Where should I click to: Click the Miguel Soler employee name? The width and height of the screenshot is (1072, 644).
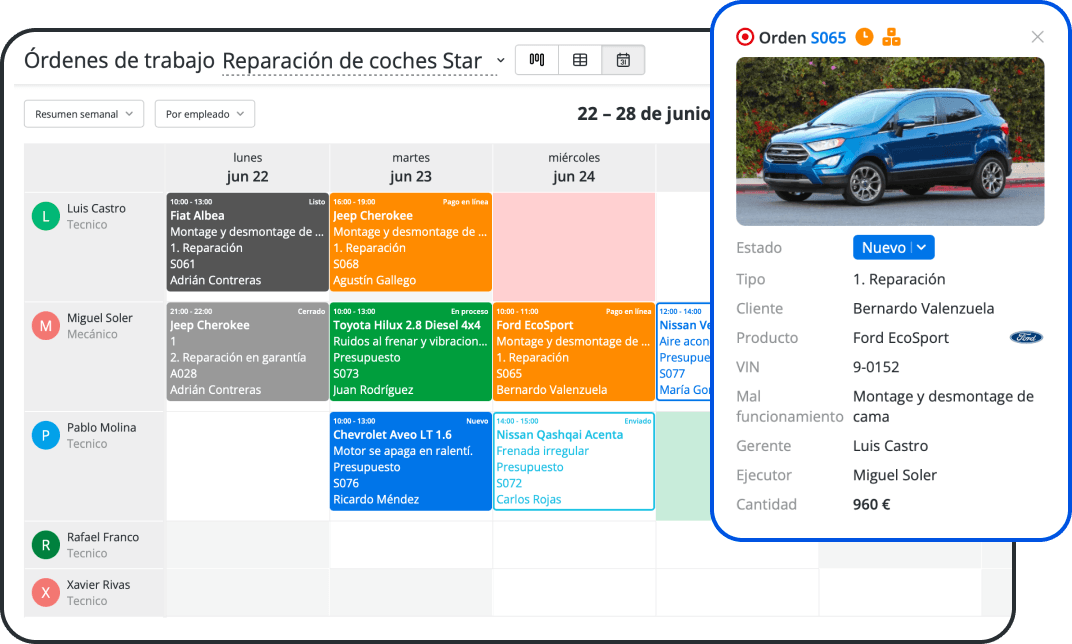tap(100, 318)
